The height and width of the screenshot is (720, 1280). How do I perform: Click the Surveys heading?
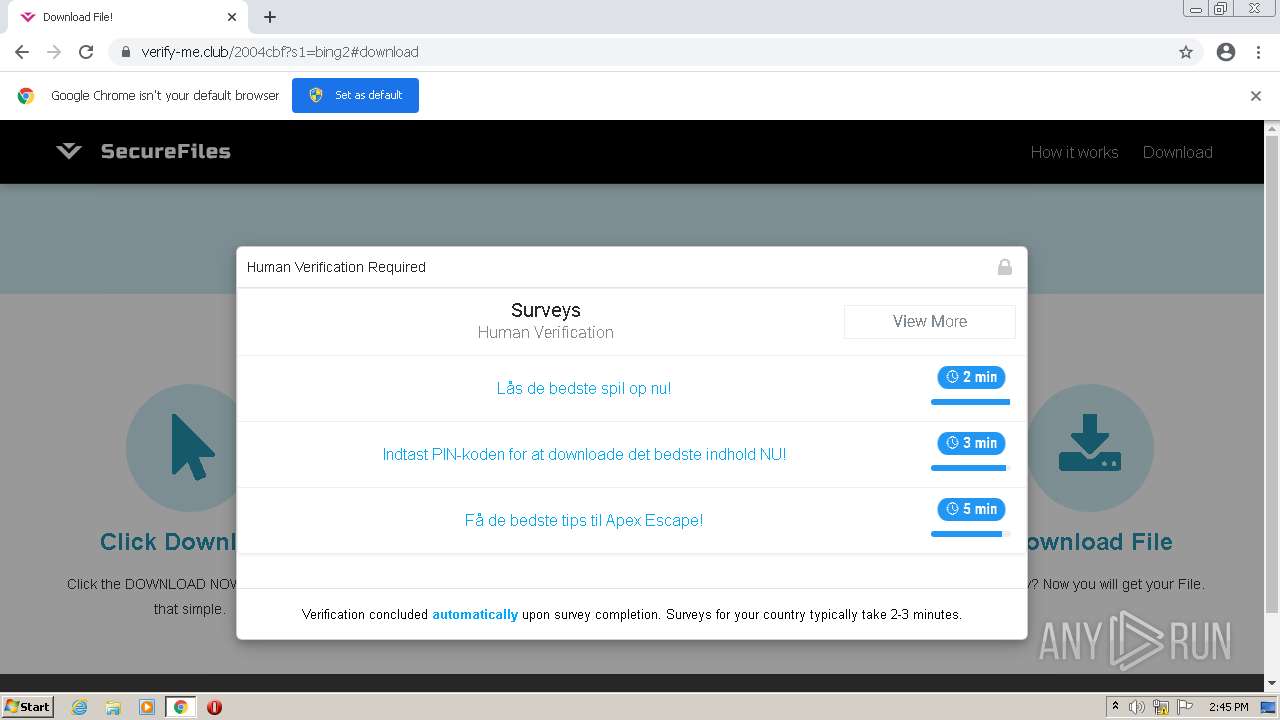(x=545, y=310)
